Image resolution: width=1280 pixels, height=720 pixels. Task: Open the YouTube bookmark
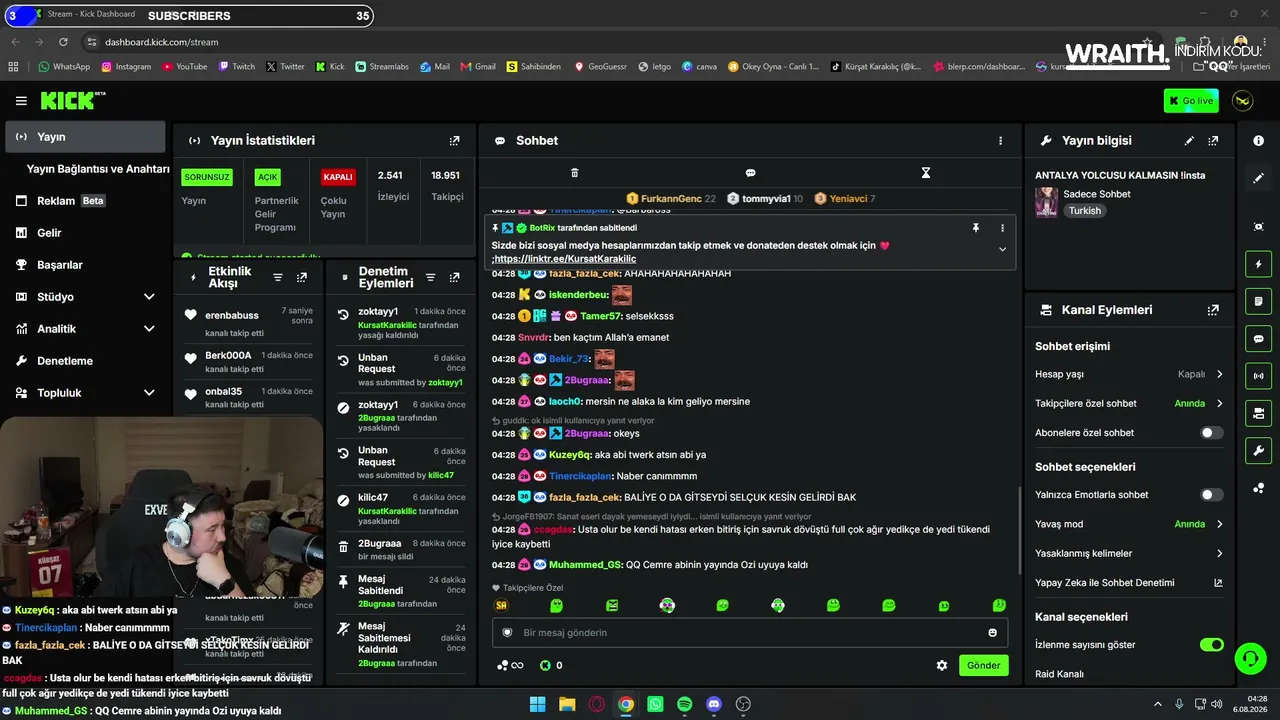pyautogui.click(x=183, y=67)
